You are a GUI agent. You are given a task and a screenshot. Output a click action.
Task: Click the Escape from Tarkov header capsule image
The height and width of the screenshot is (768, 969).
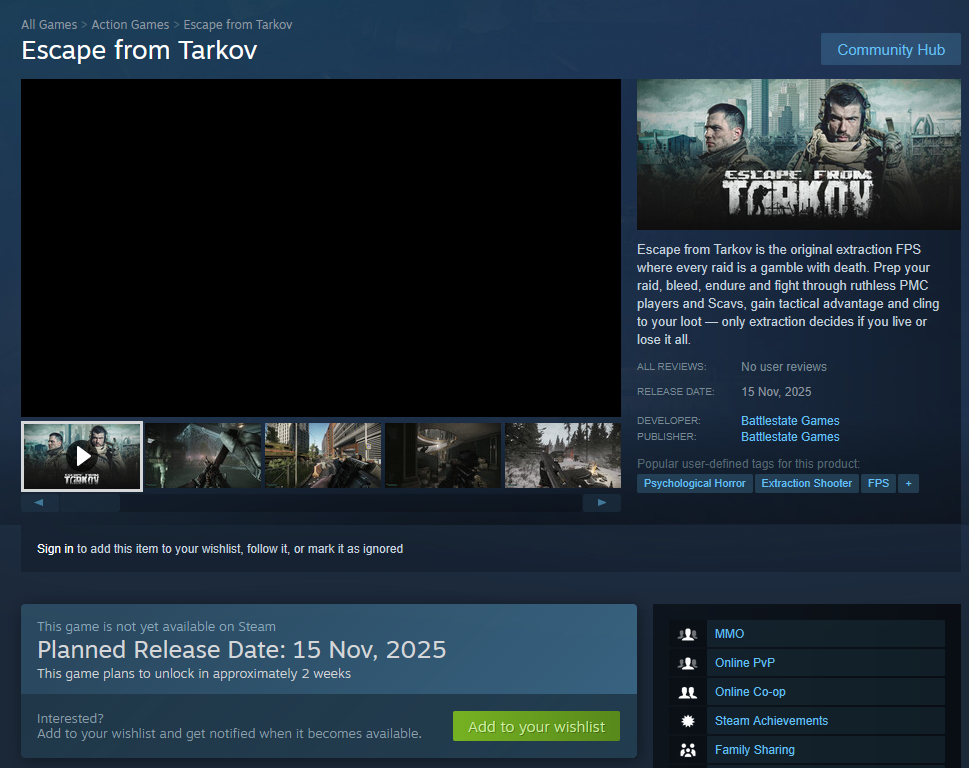point(798,154)
